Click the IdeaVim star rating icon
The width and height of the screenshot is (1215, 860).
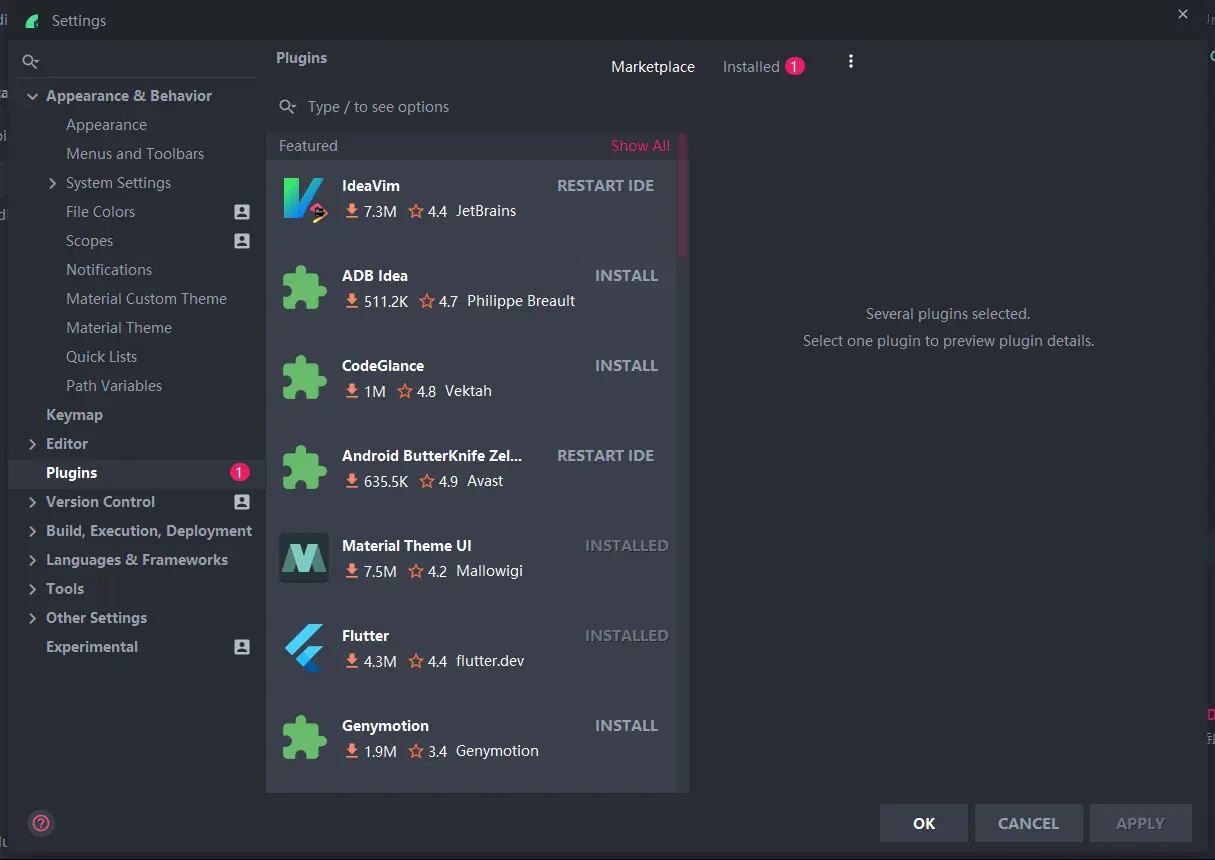tap(416, 211)
